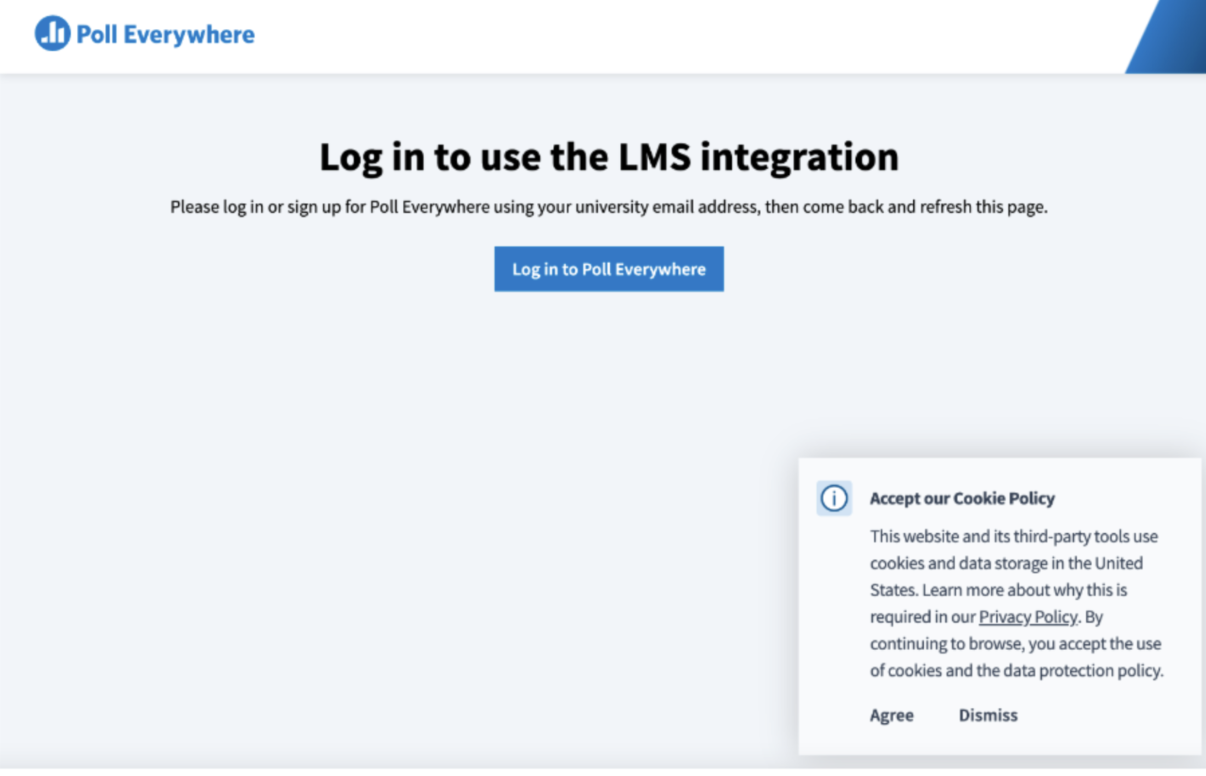
Task: Click the 'Log in to use the LMS integration' heading
Action: click(609, 157)
